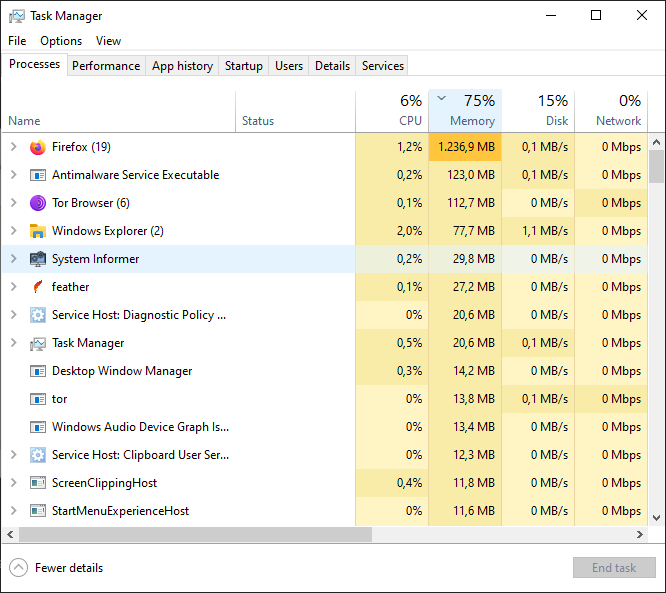The height and width of the screenshot is (593, 666).
Task: Expand the Antimalware Service Executable row
Action: [x=14, y=175]
